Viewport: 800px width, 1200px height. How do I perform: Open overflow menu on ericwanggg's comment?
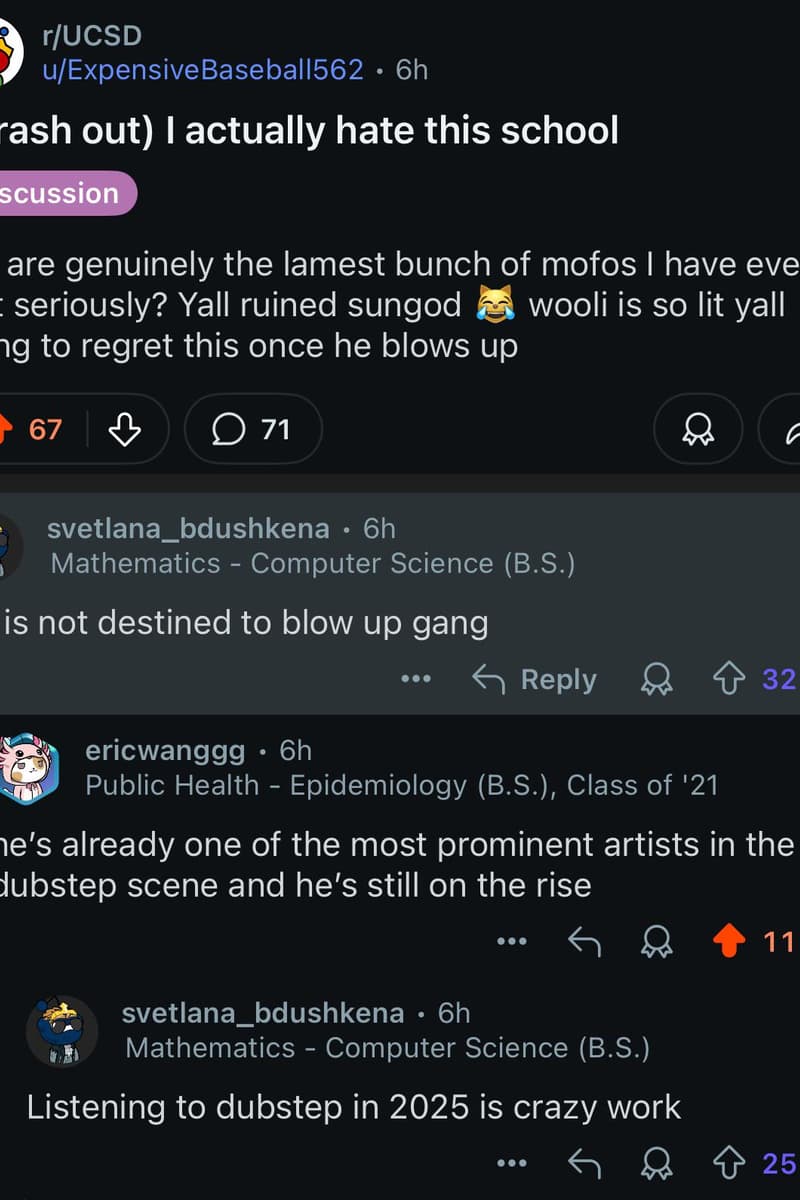(511, 941)
